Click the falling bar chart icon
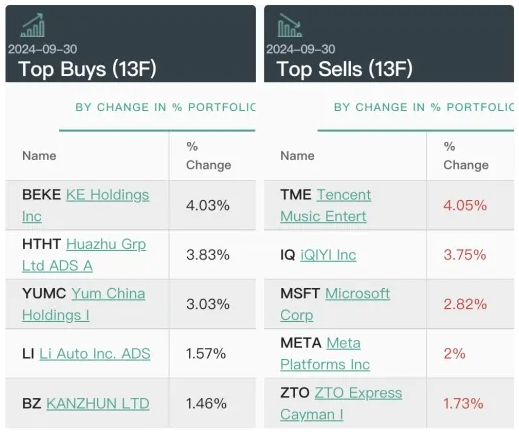 click(x=290, y=25)
